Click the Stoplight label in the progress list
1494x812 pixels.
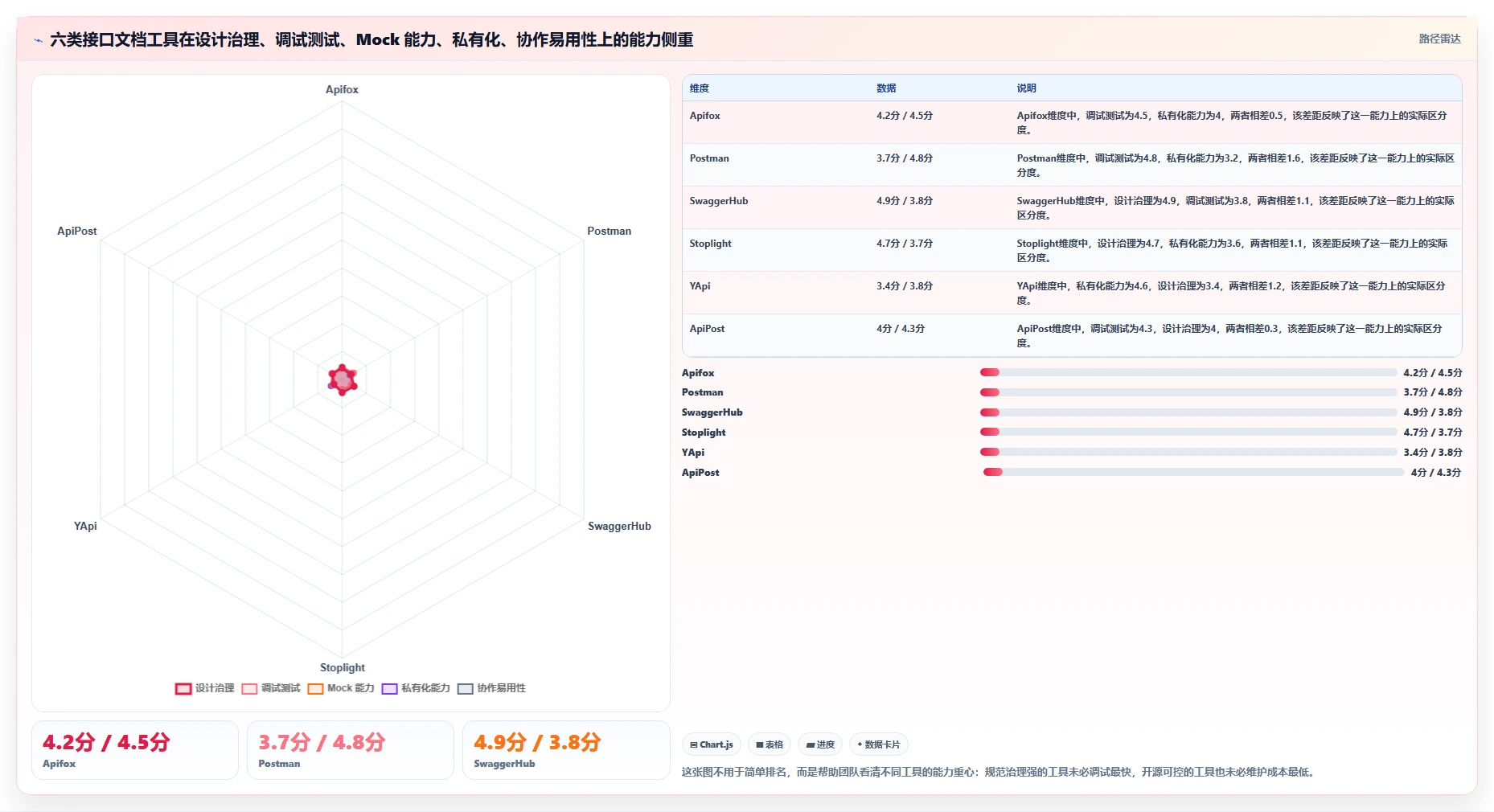704,433
